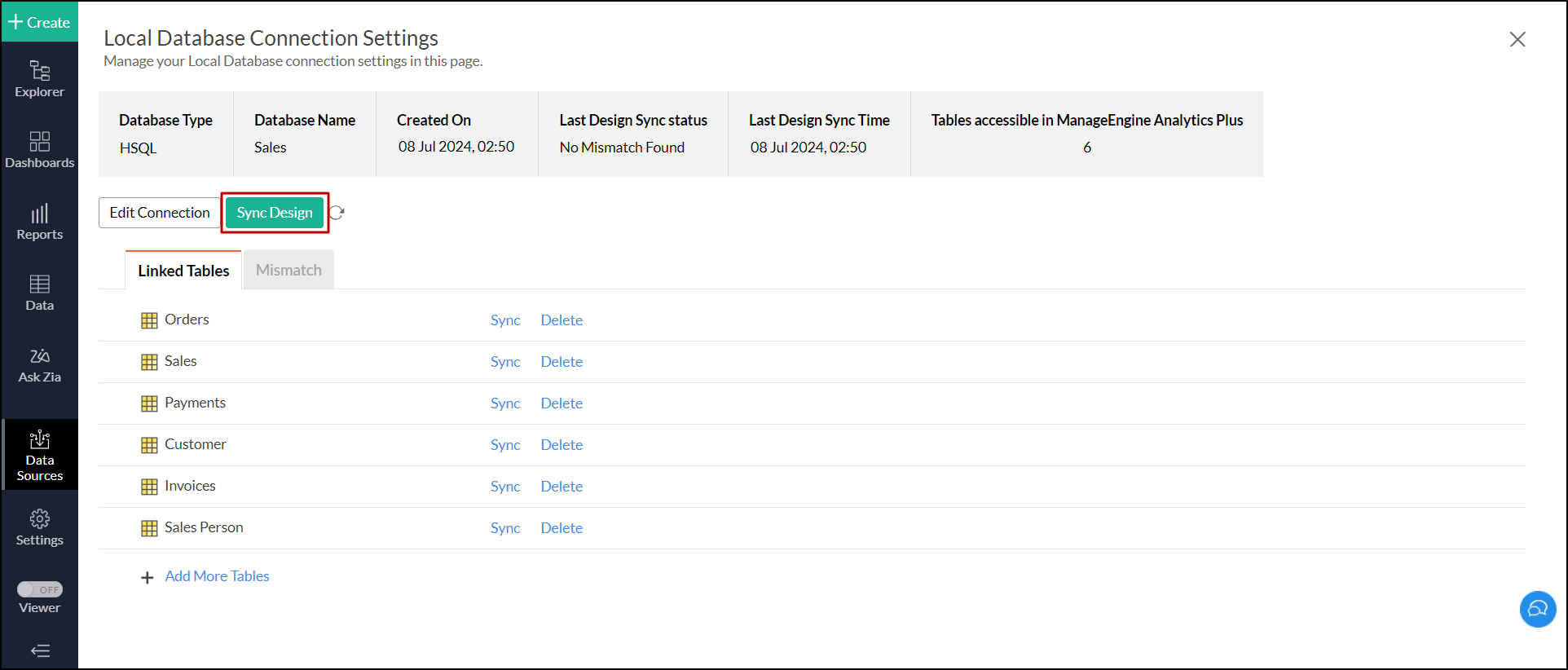Go to Dashboards in the sidebar
This screenshot has width=1568, height=670.
(39, 150)
